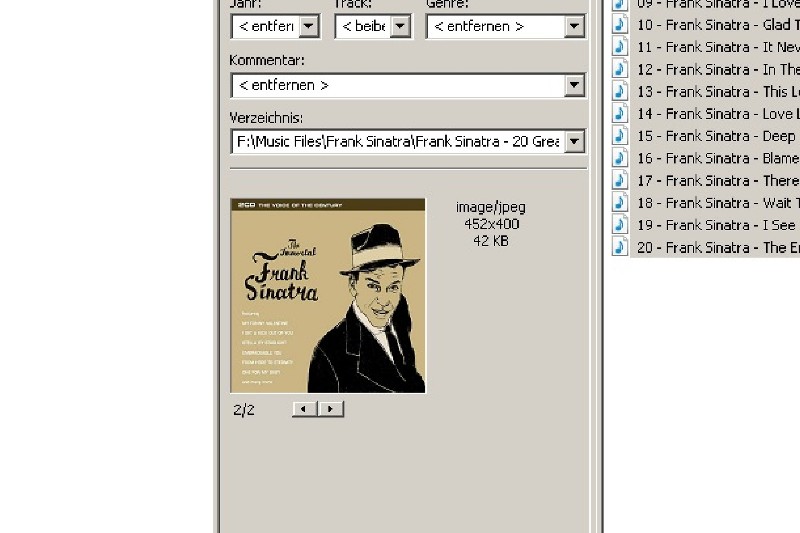The image size is (800, 533).
Task: Click the music file icon for track 14
Action: pyautogui.click(x=620, y=113)
